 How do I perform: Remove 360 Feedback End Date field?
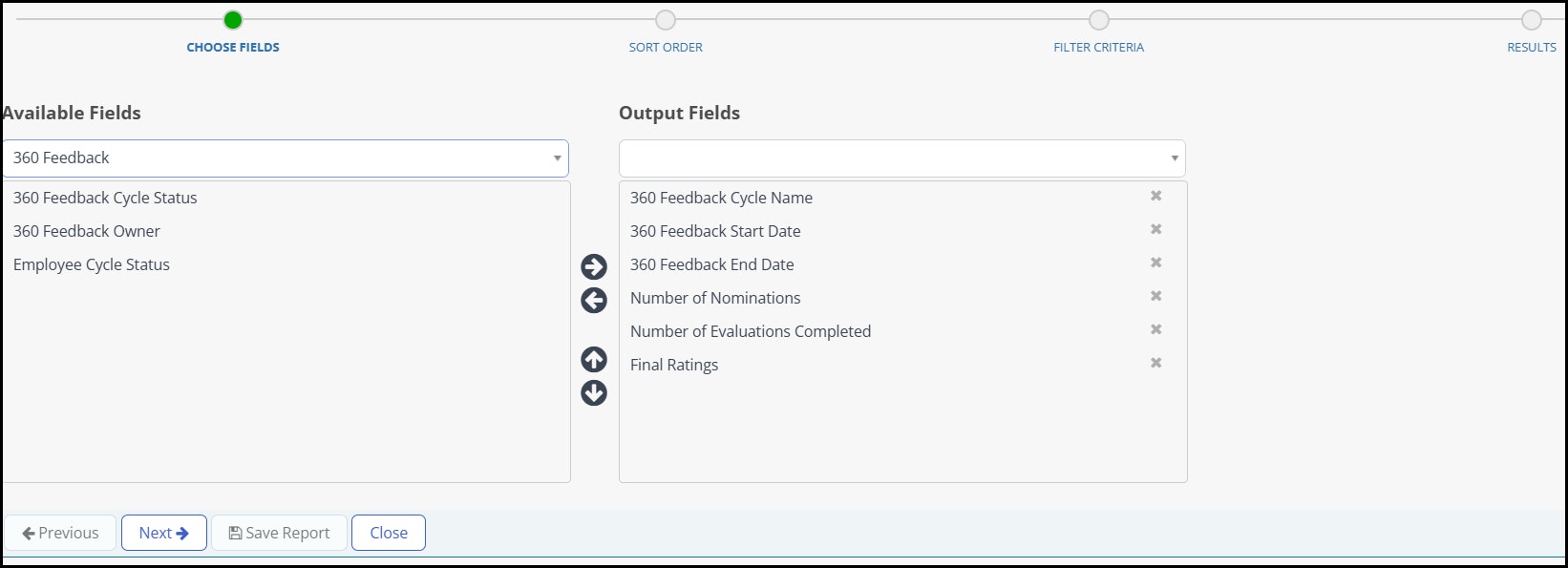point(1155,263)
